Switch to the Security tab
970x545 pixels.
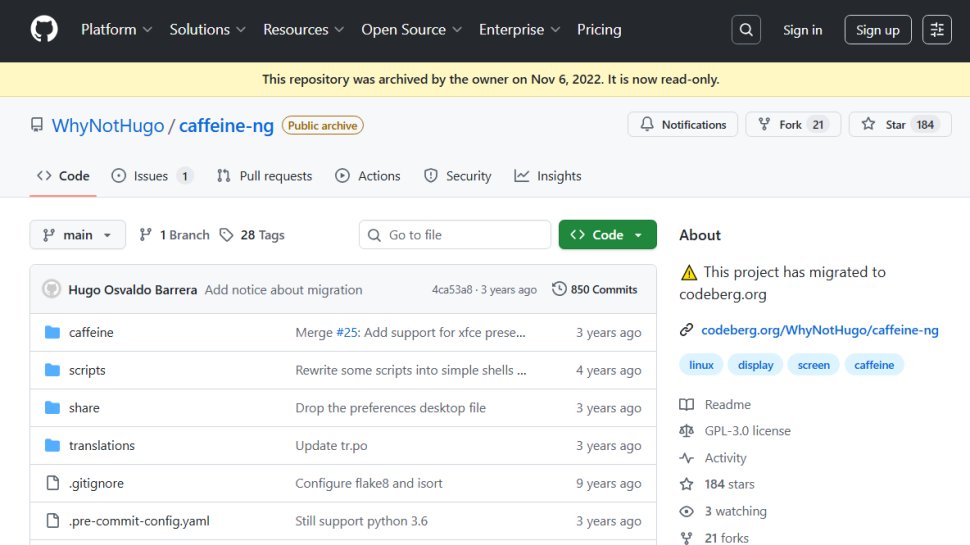point(457,176)
